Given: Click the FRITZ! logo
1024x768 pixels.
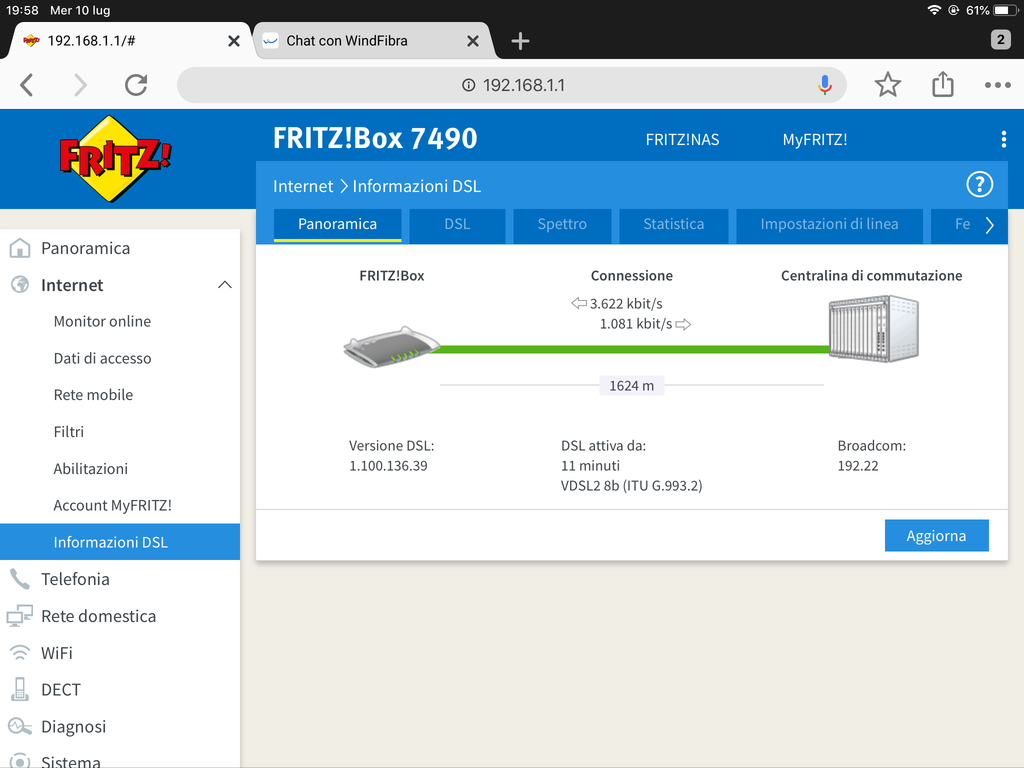Looking at the screenshot, I should (115, 158).
